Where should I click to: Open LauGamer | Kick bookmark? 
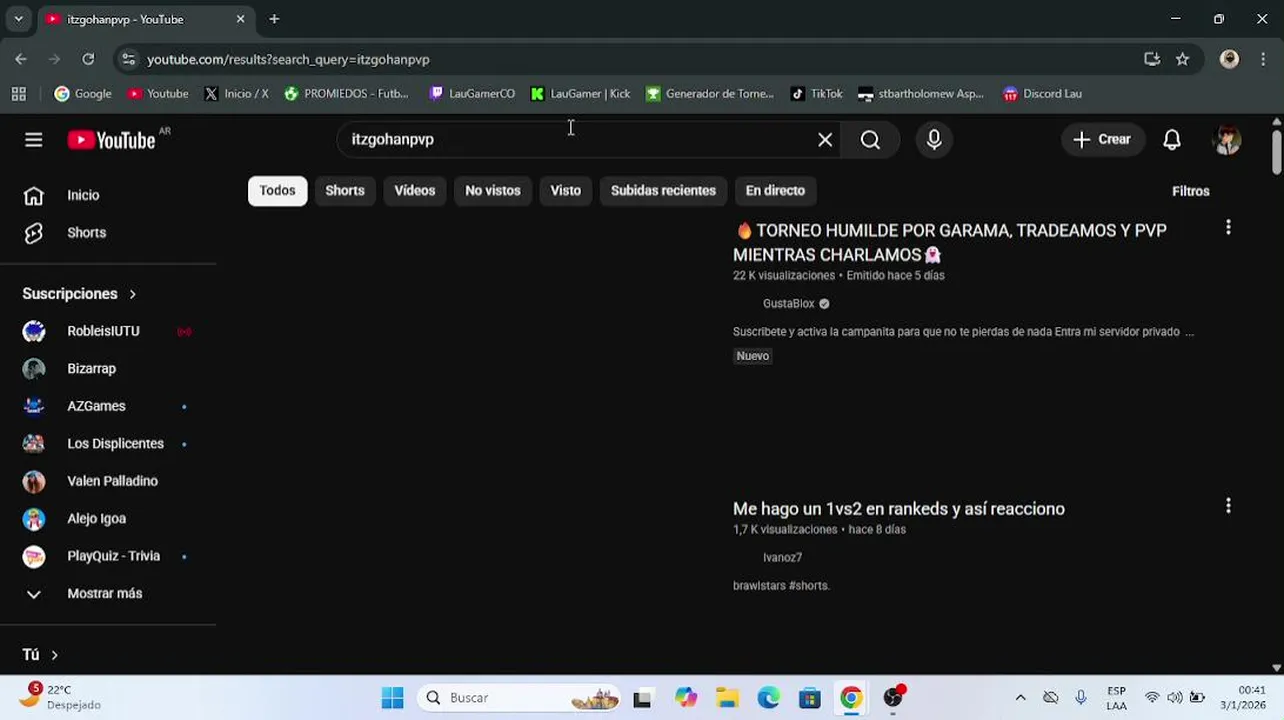coord(580,94)
